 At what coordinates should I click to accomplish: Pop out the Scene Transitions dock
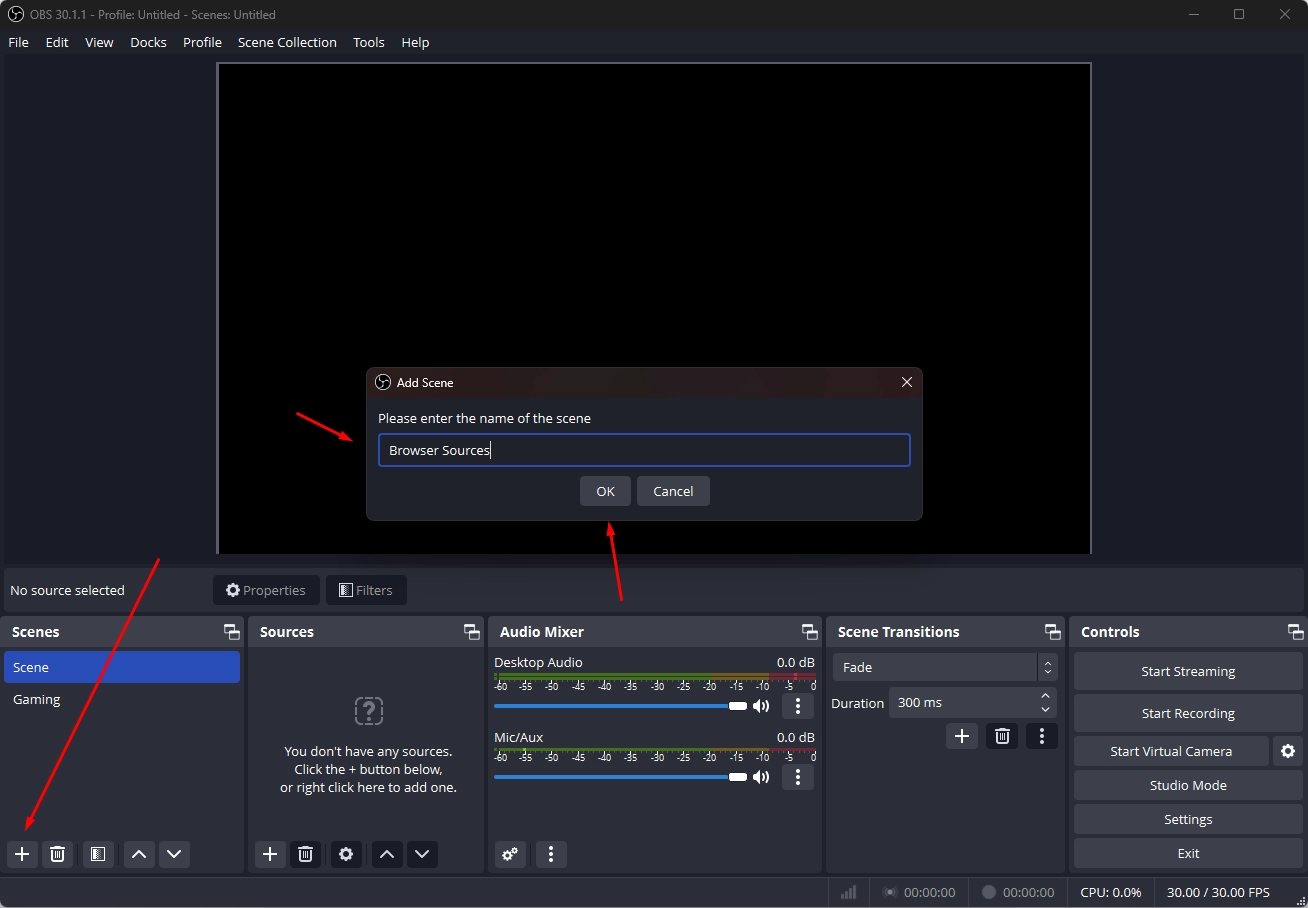[x=1053, y=632]
